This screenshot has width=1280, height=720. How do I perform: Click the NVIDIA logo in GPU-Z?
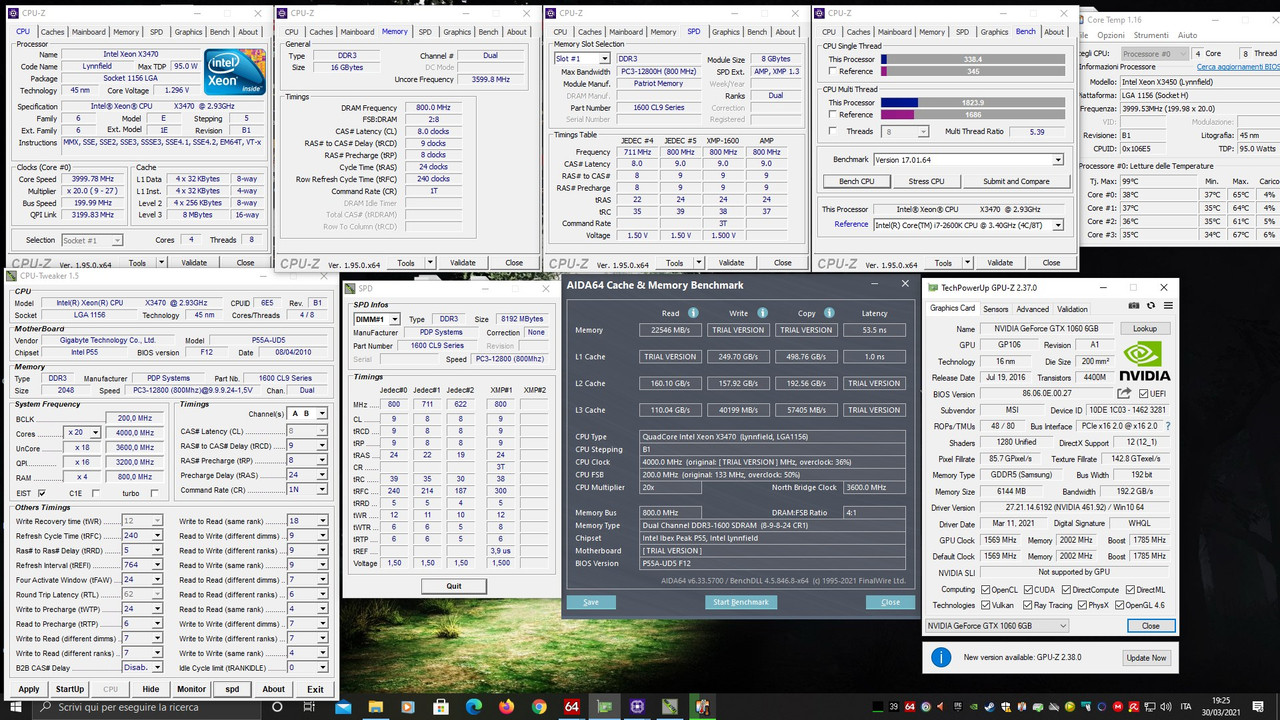point(1144,361)
